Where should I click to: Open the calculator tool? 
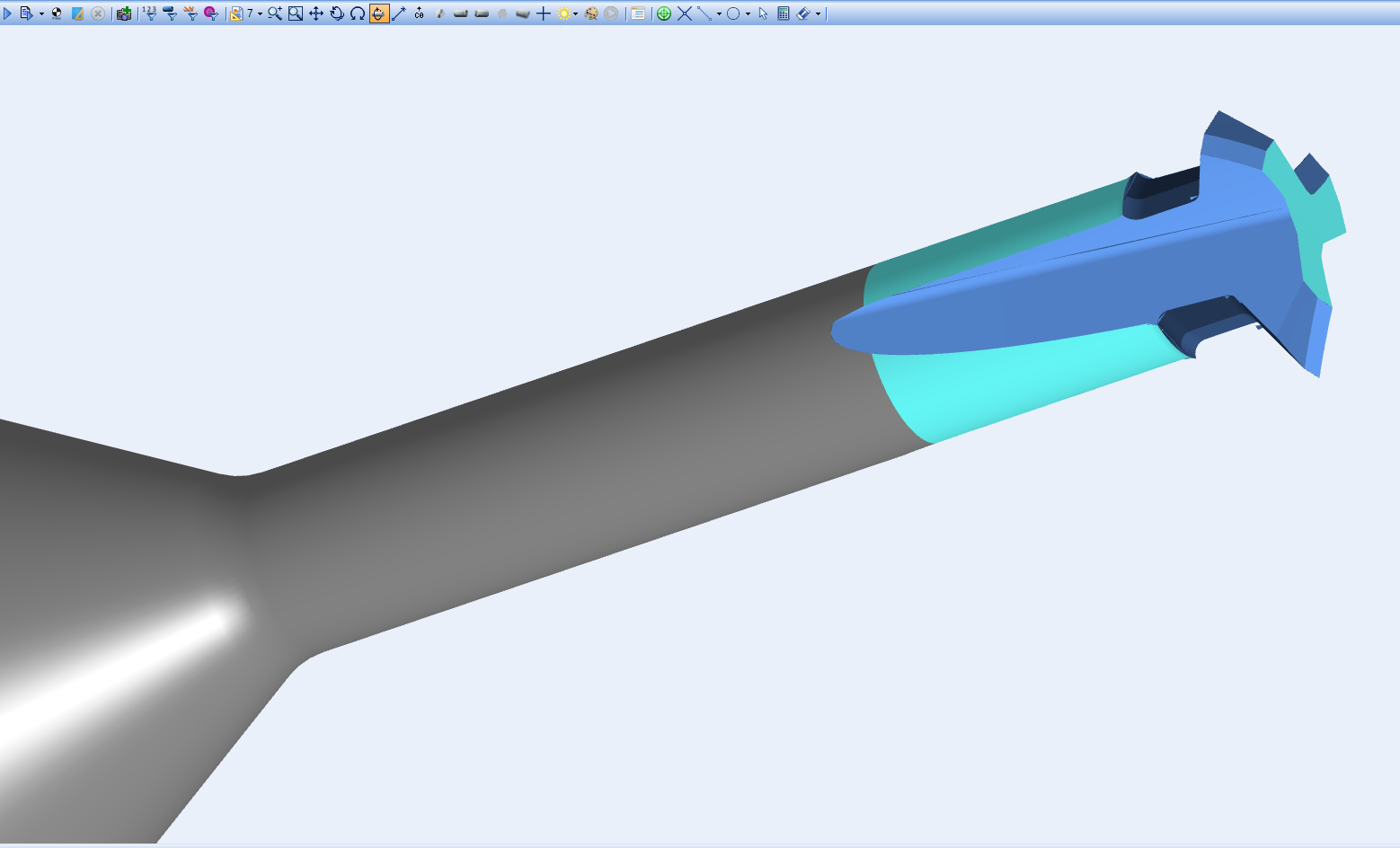[784, 13]
